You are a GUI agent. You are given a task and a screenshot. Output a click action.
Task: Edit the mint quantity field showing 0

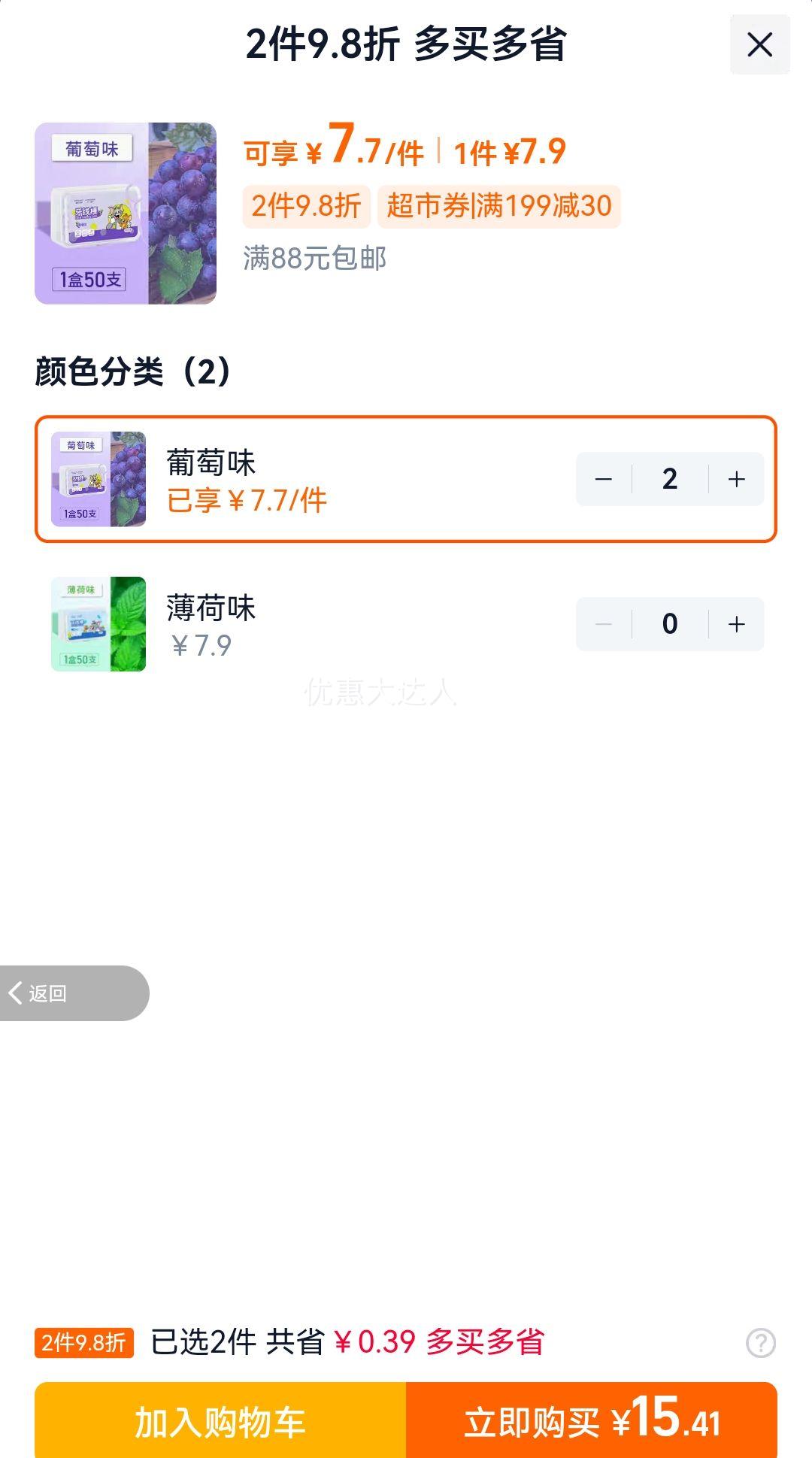(670, 624)
